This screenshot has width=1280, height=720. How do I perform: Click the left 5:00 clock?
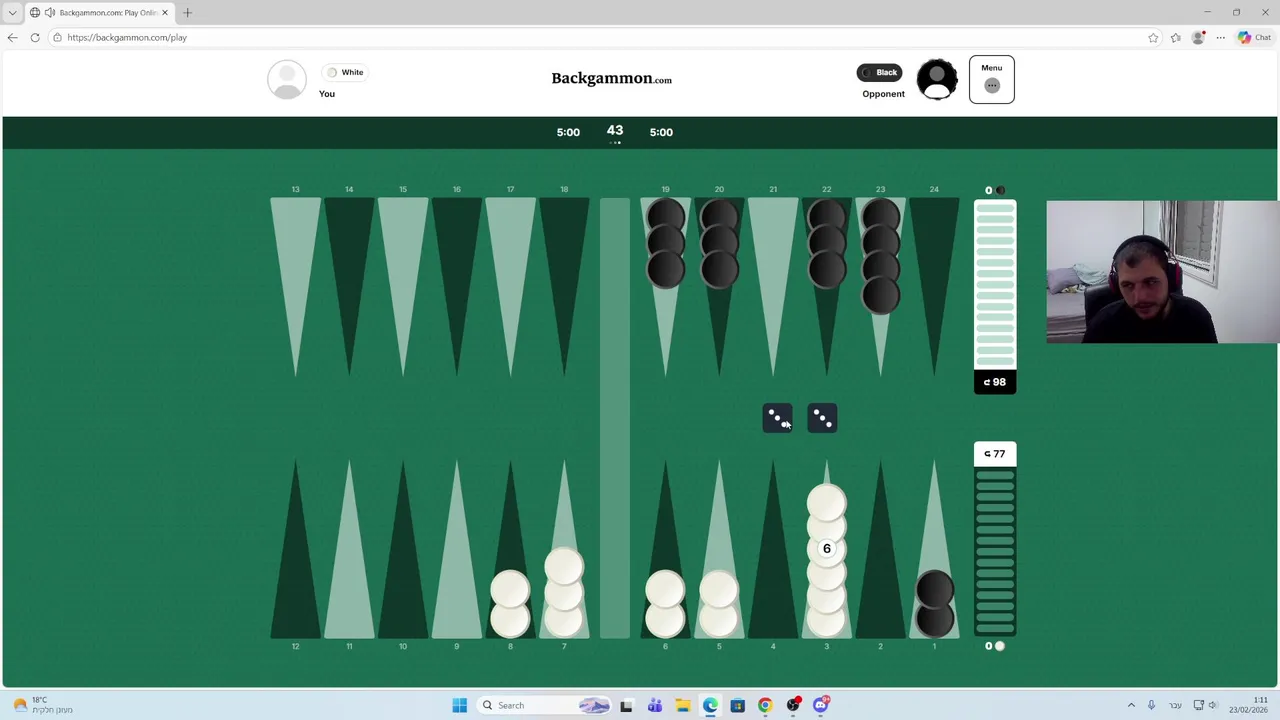coord(568,132)
